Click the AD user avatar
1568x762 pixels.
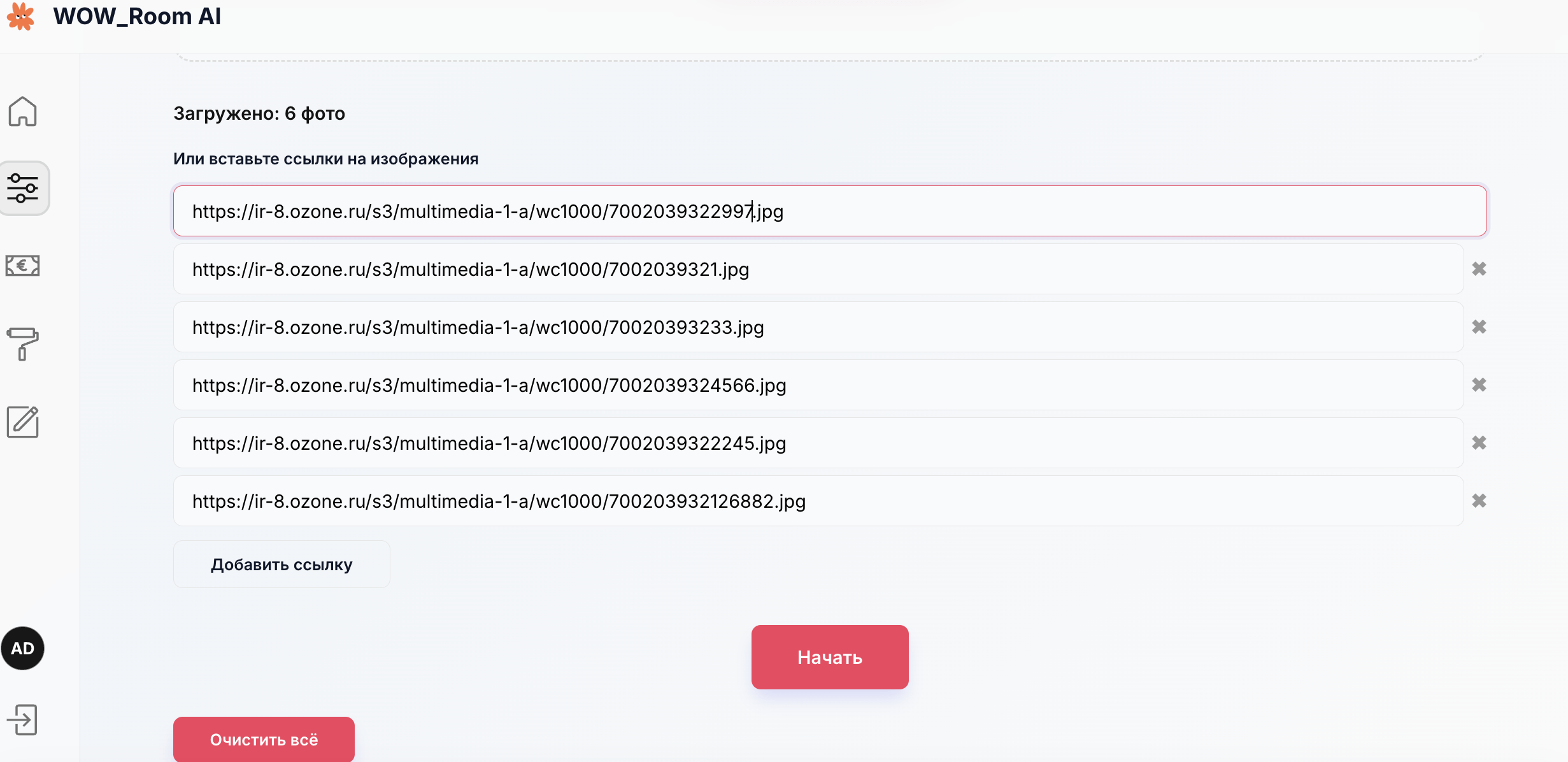coord(23,649)
